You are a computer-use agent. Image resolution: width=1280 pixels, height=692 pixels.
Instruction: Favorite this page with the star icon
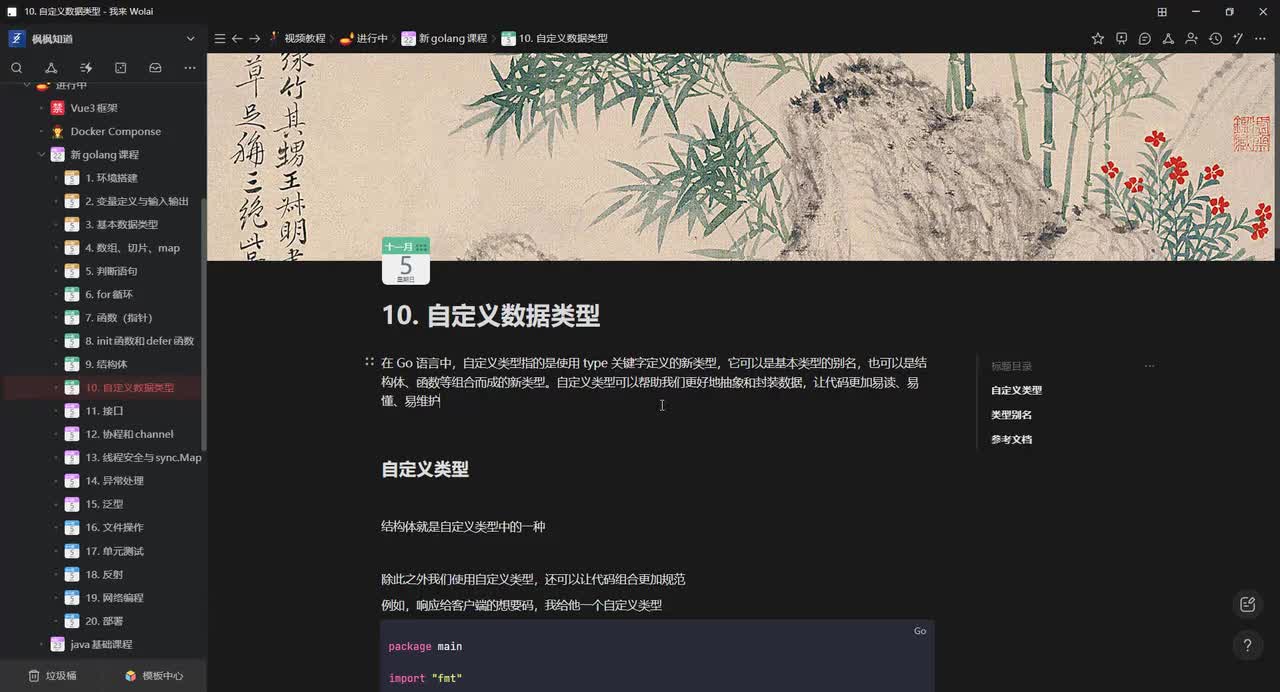[x=1098, y=38]
